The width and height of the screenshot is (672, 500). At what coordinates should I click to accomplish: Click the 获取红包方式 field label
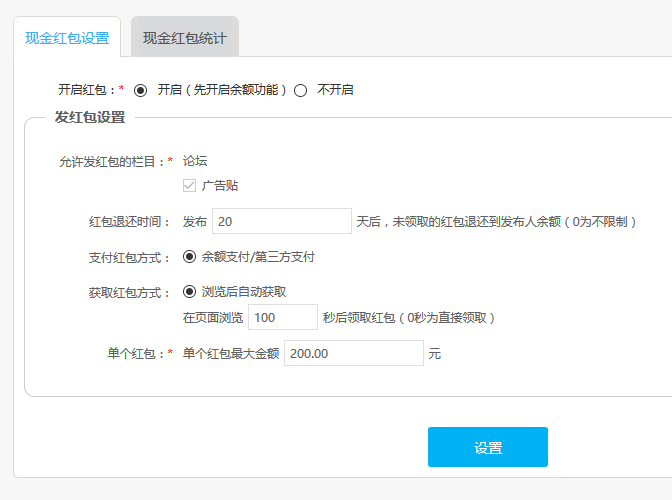[129, 293]
